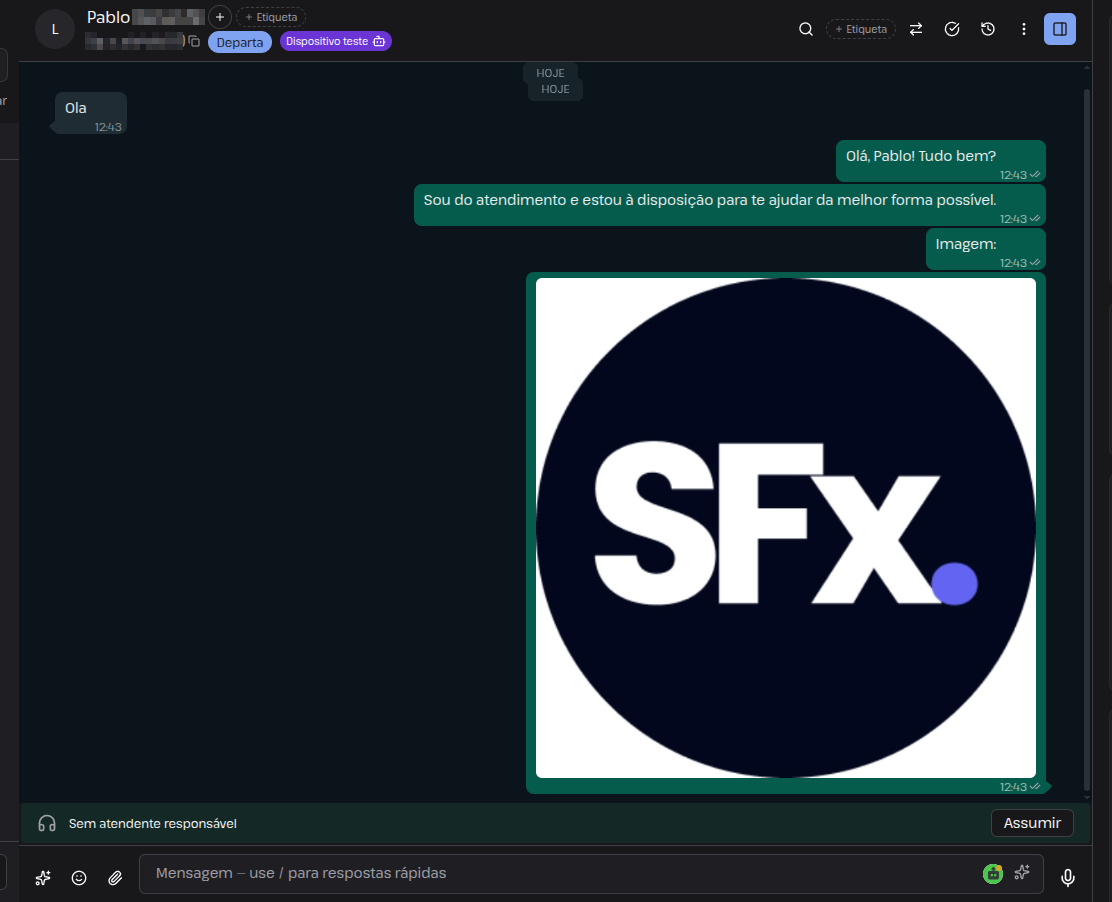The image size is (1112, 902).
Task: Click the Assumir button
Action: click(x=1032, y=823)
